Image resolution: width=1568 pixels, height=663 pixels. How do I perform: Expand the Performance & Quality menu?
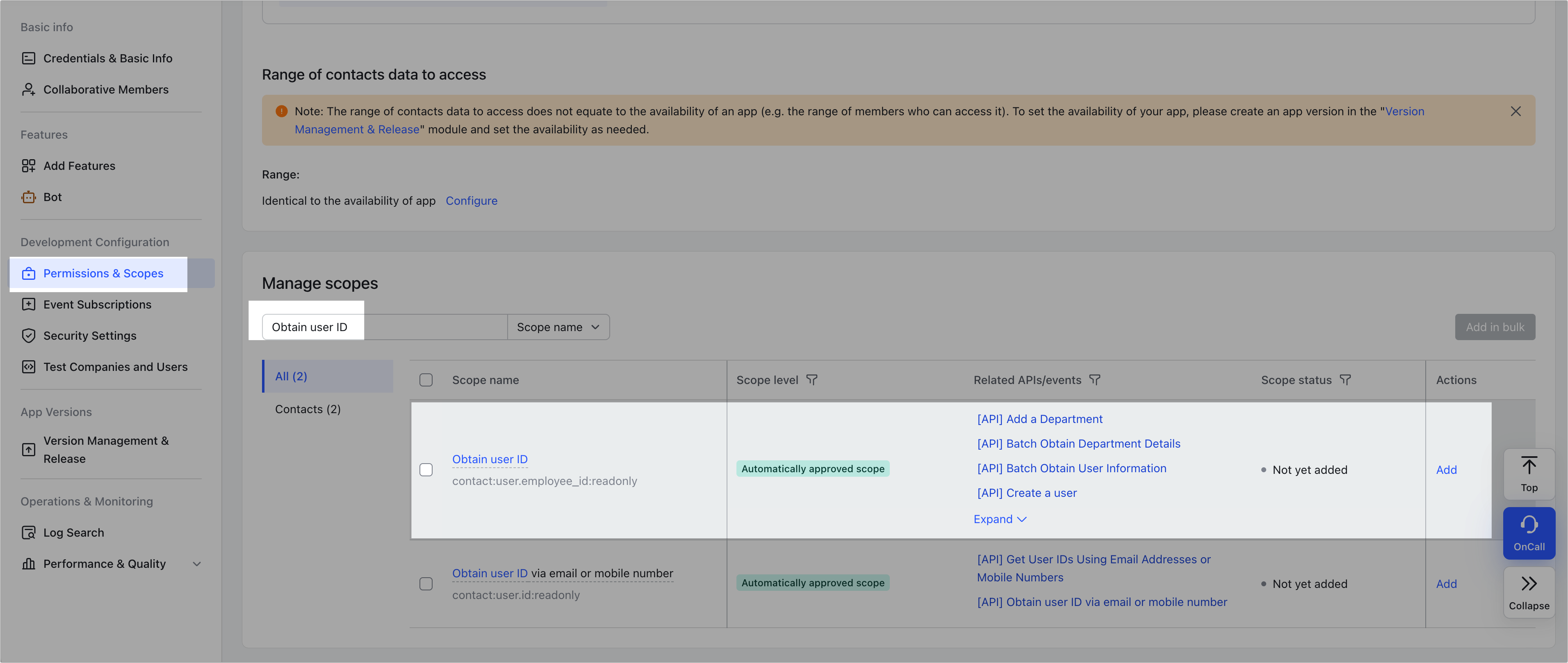[x=196, y=564]
